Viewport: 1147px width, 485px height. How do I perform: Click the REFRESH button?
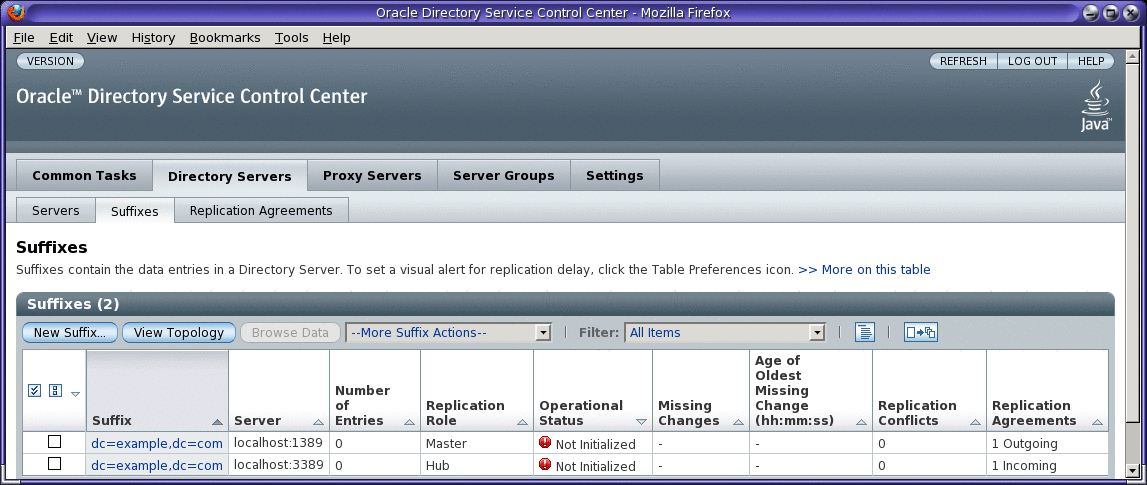(x=963, y=61)
